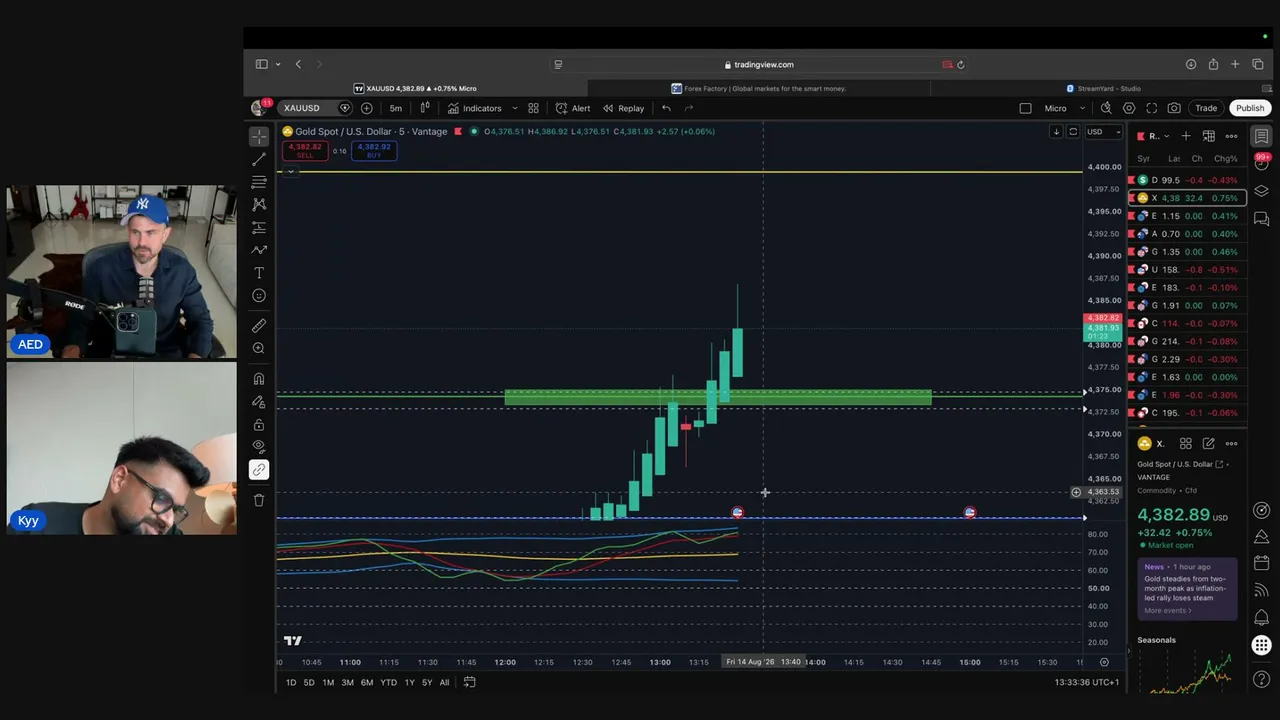Click Safari back navigation arrow
This screenshot has width=1280, height=720.
[298, 64]
